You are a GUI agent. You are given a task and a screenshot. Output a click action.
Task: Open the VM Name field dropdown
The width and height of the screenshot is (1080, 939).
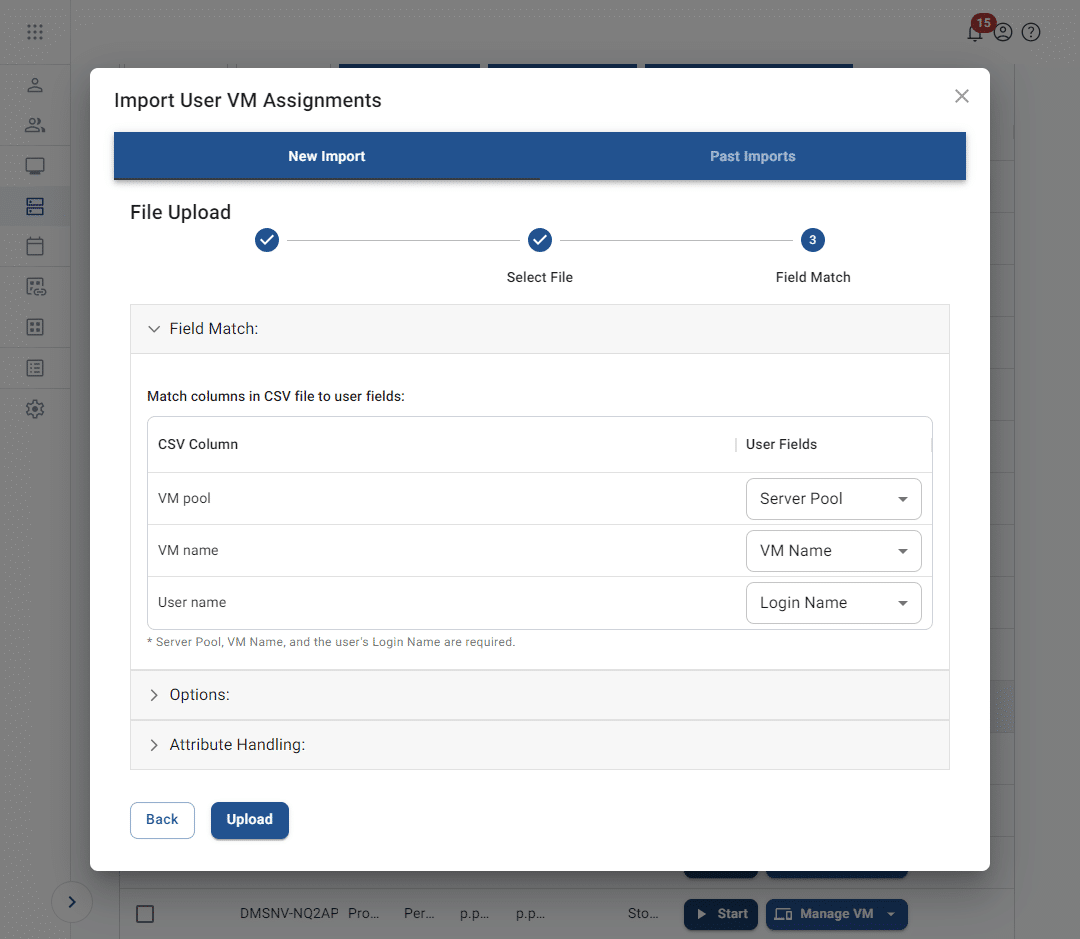tap(833, 551)
